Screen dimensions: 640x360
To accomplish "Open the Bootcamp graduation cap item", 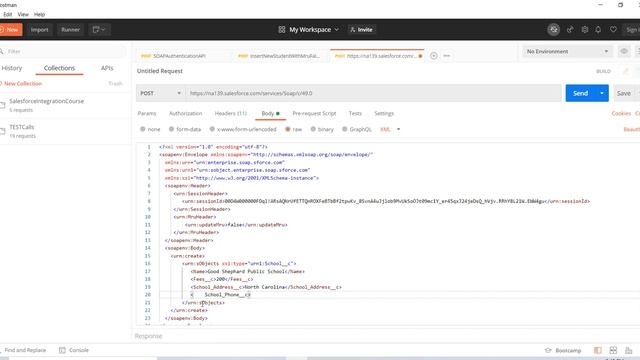I will [563, 350].
